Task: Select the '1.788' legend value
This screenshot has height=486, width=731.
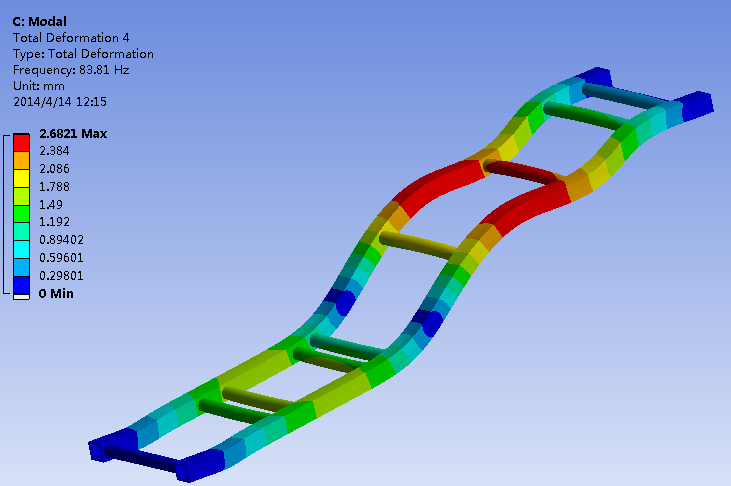Action: coord(54,187)
